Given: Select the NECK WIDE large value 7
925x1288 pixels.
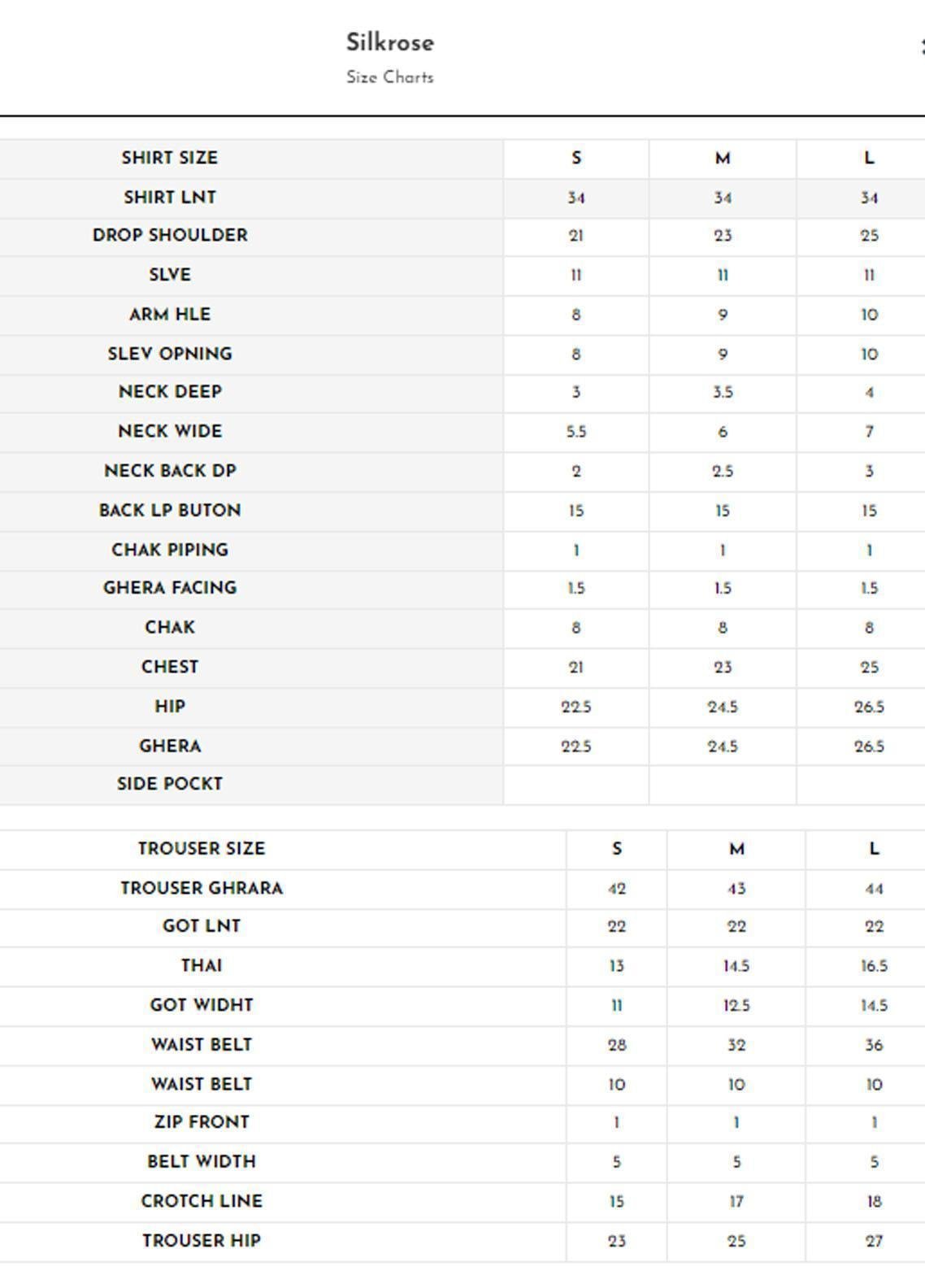Looking at the screenshot, I should pos(869,432).
